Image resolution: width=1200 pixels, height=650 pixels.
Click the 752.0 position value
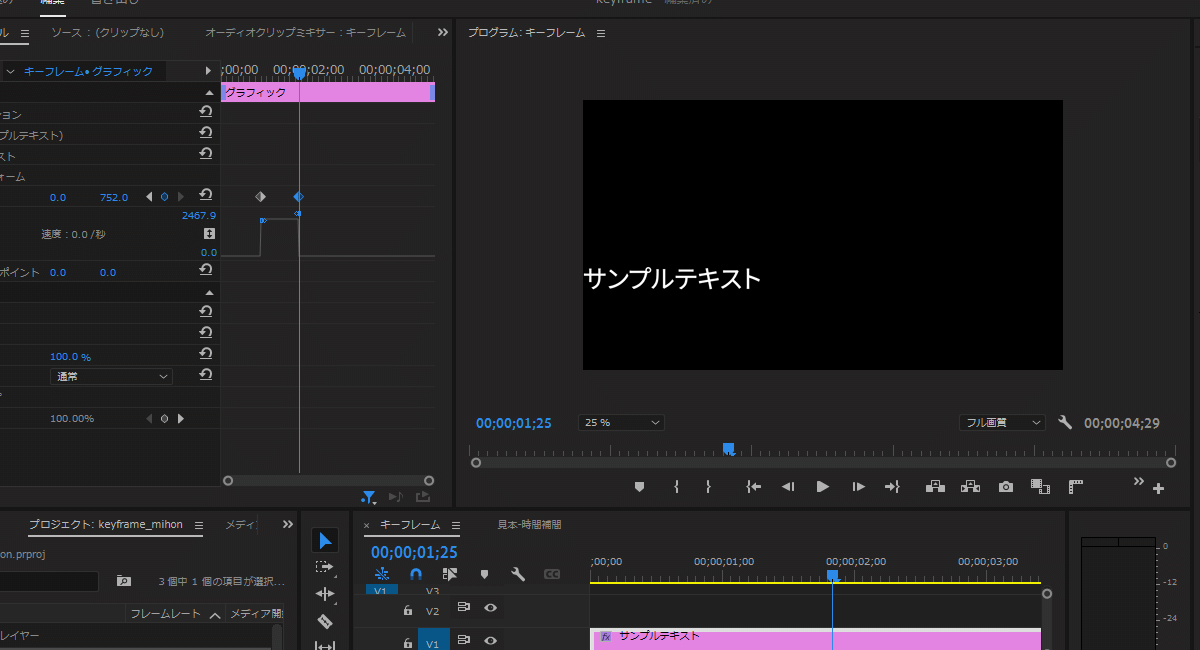(114, 197)
